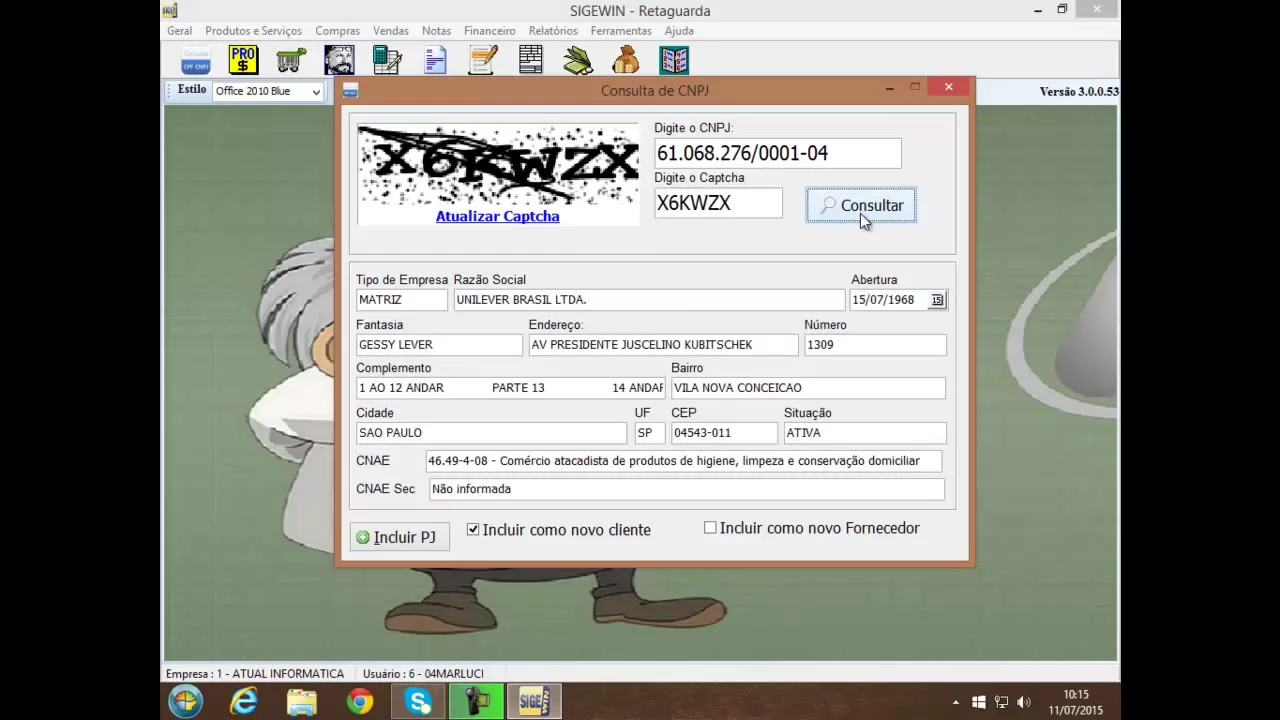This screenshot has height=720, width=1280.
Task: Click the captcha image X6KWZX
Action: (498, 165)
